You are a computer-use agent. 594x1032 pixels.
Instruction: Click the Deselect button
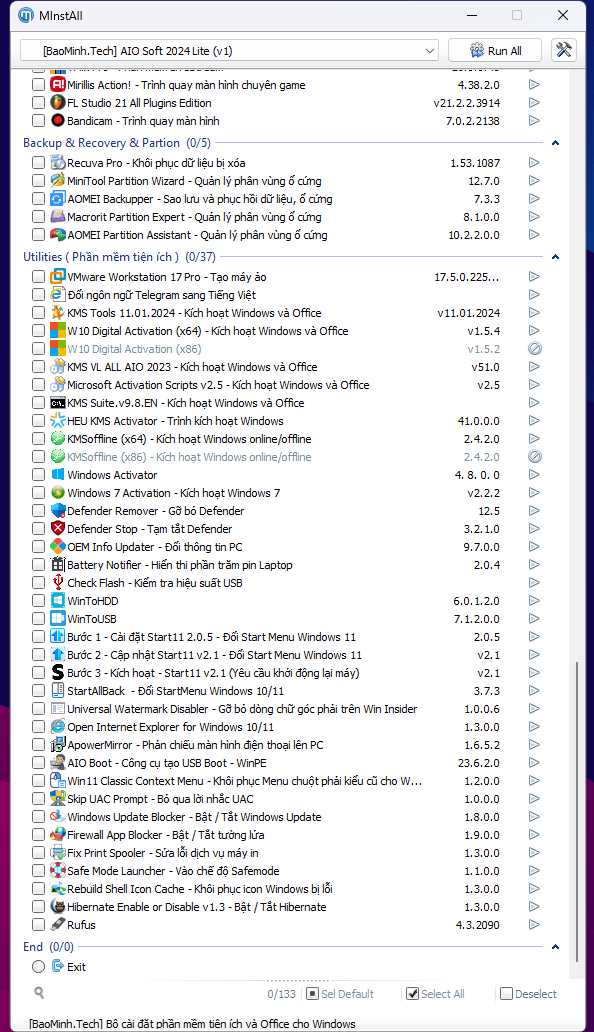[x=529, y=994]
